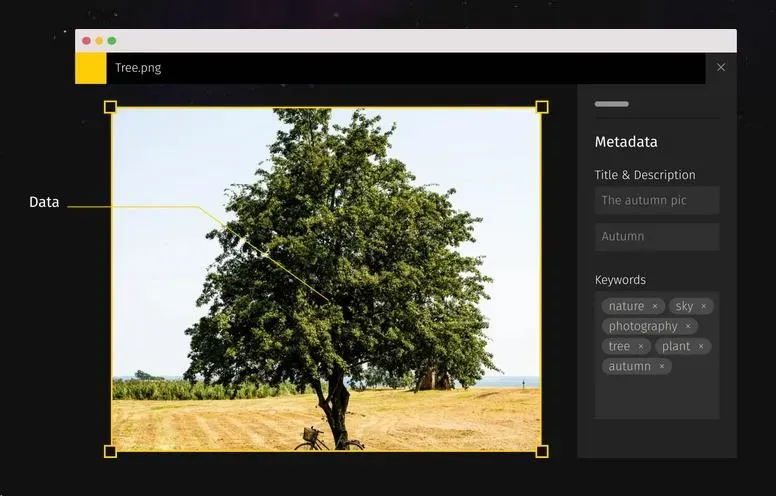Select the 'nature' keyword chip

(x=633, y=306)
